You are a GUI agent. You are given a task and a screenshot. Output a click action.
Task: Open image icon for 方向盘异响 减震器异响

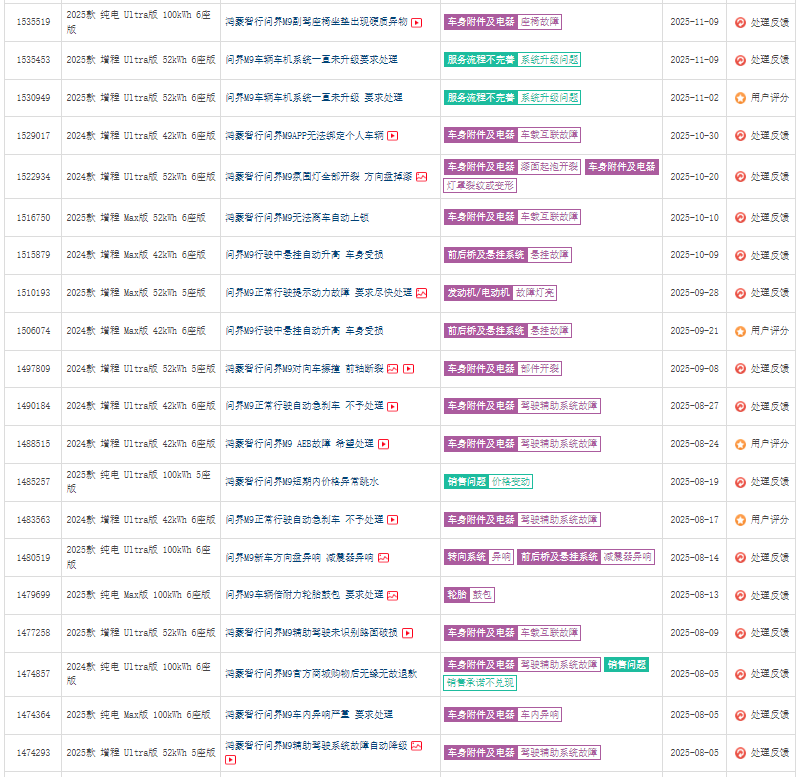tap(384, 558)
